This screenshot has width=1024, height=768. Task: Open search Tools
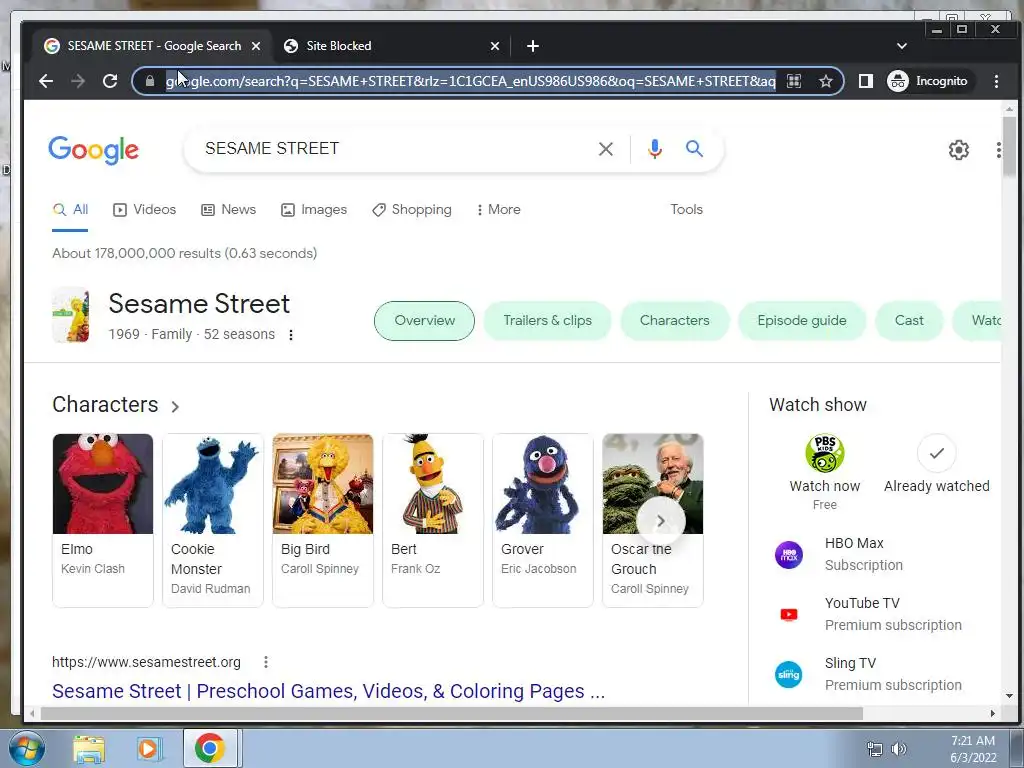[x=686, y=210]
